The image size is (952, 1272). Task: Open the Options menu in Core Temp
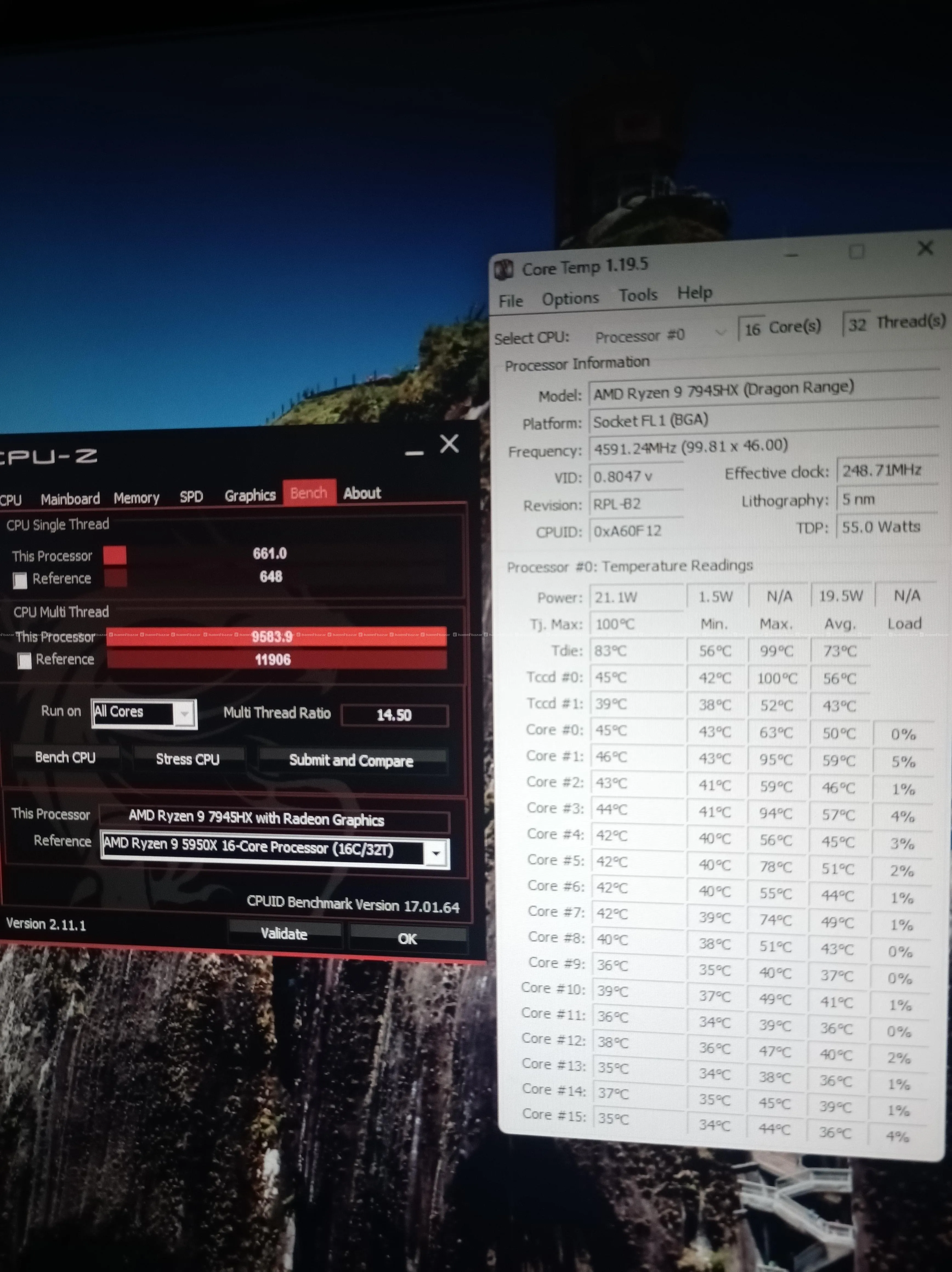tap(570, 299)
